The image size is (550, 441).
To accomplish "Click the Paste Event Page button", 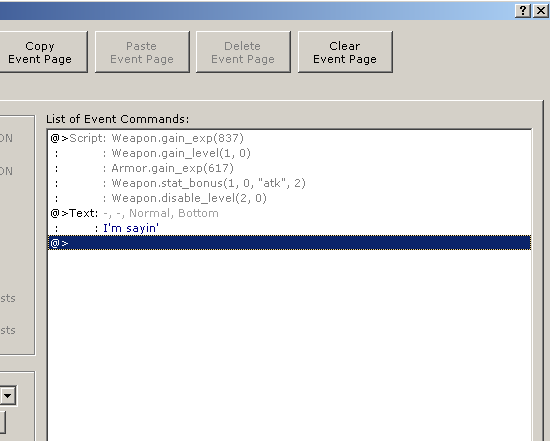I will tap(142, 52).
